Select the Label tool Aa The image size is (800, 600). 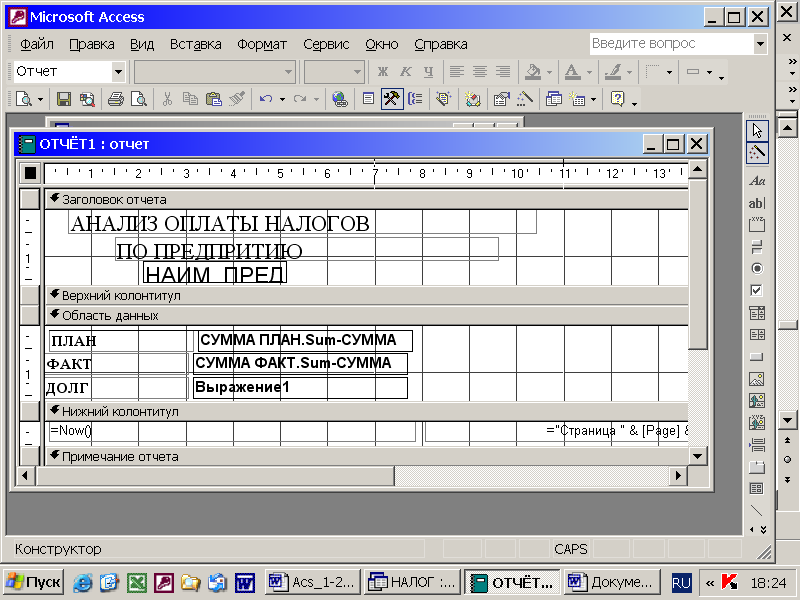(757, 181)
